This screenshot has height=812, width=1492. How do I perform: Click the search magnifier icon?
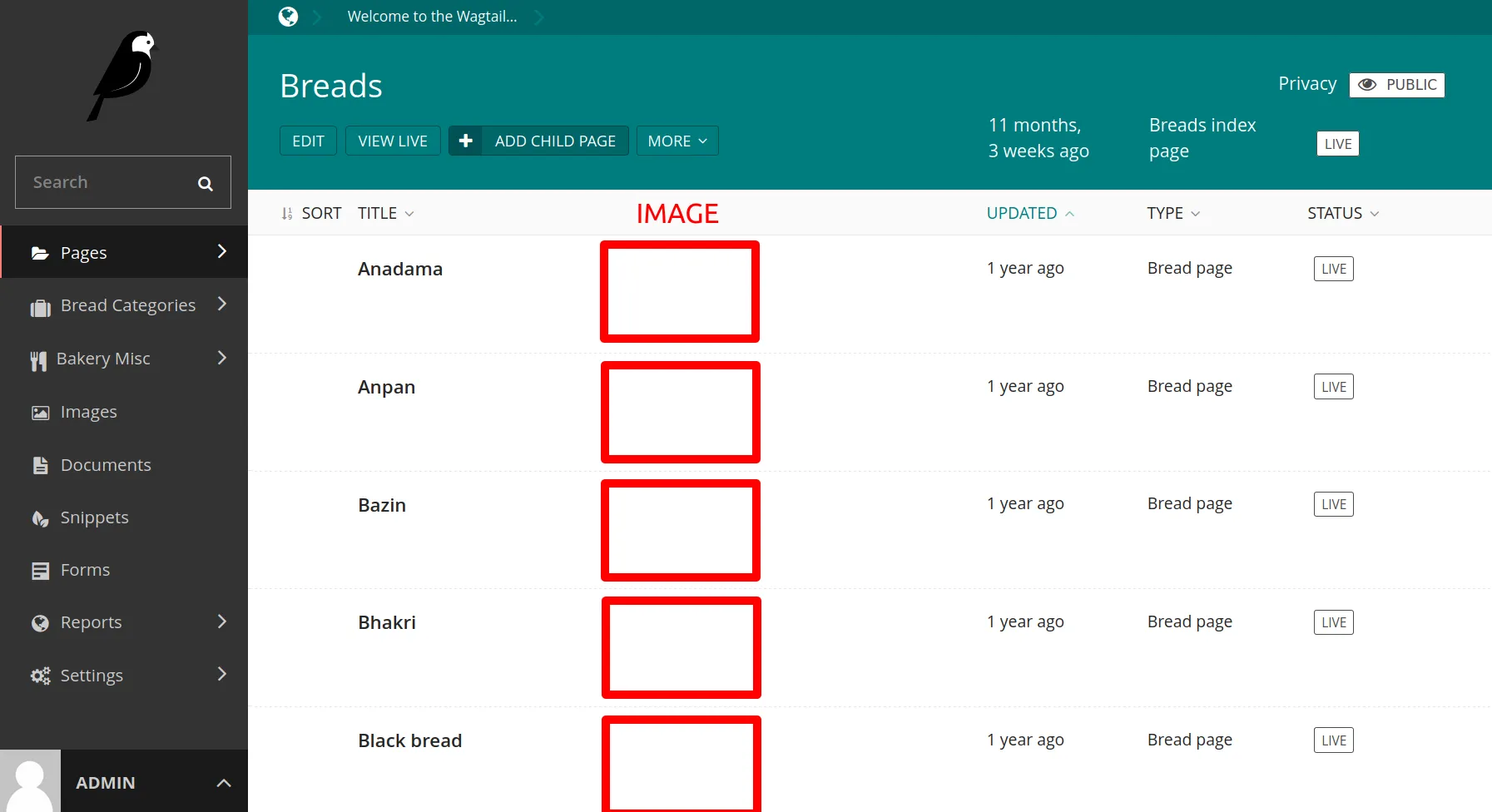pyautogui.click(x=205, y=183)
